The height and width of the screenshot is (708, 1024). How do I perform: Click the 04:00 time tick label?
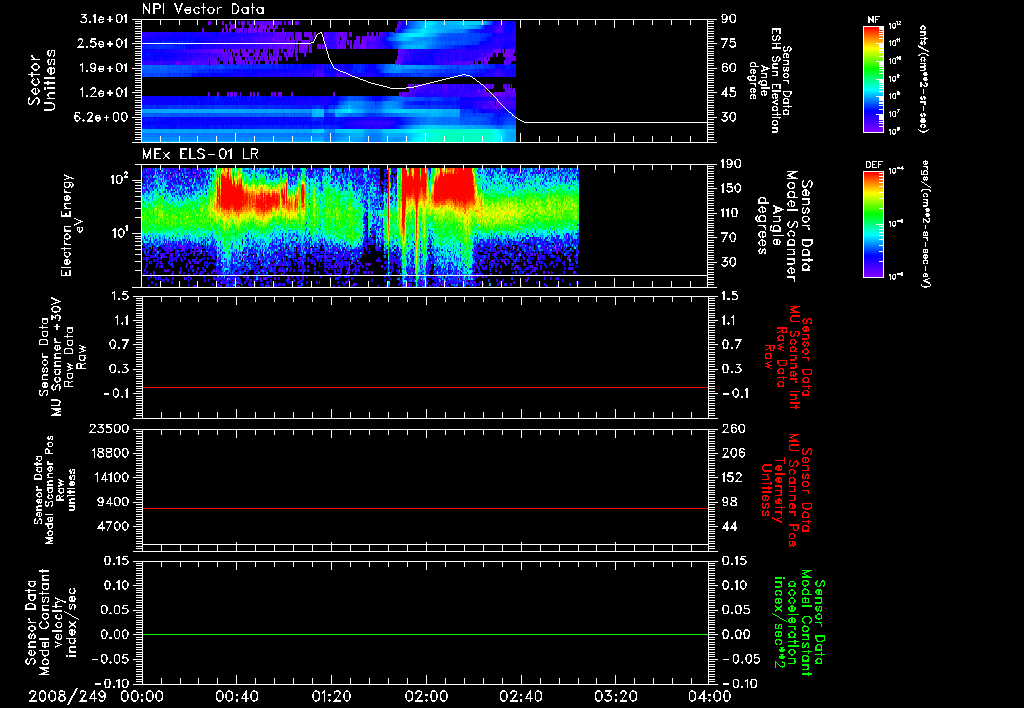(x=709, y=696)
